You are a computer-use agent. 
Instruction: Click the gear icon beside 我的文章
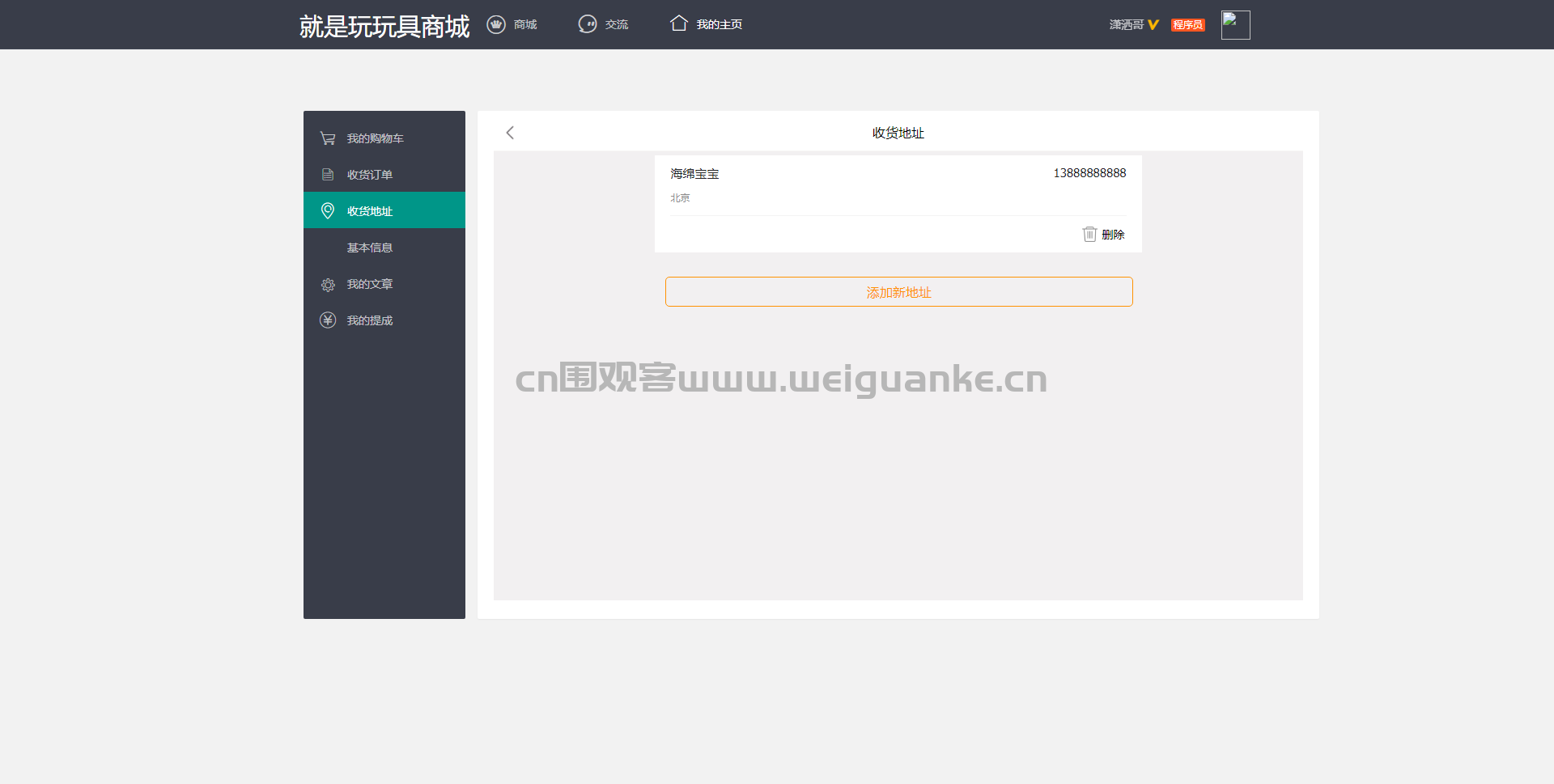point(328,285)
